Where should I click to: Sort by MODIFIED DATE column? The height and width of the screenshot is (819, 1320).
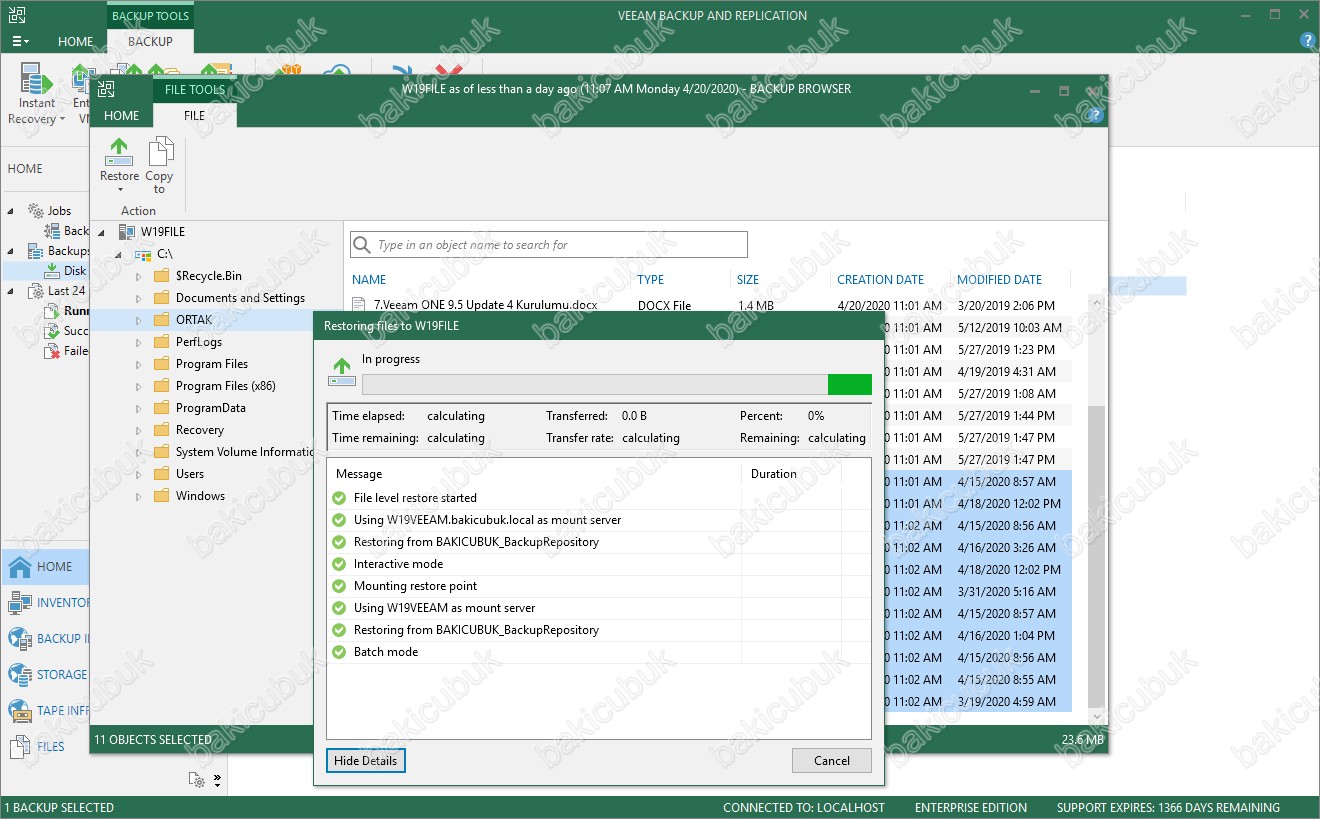[999, 280]
